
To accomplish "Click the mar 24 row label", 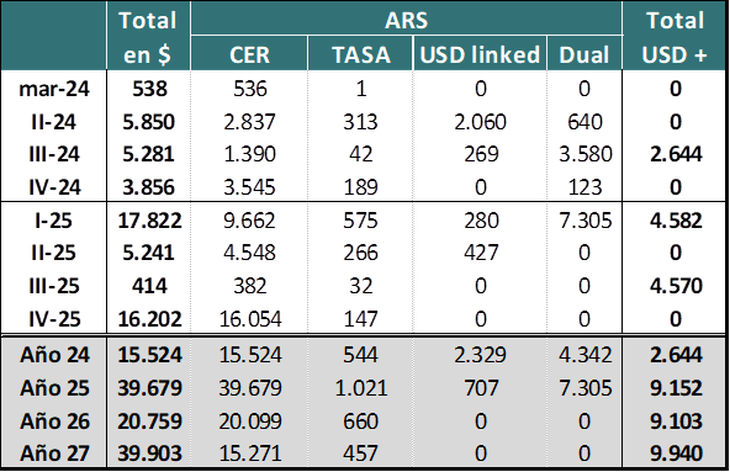I will click(x=55, y=91).
